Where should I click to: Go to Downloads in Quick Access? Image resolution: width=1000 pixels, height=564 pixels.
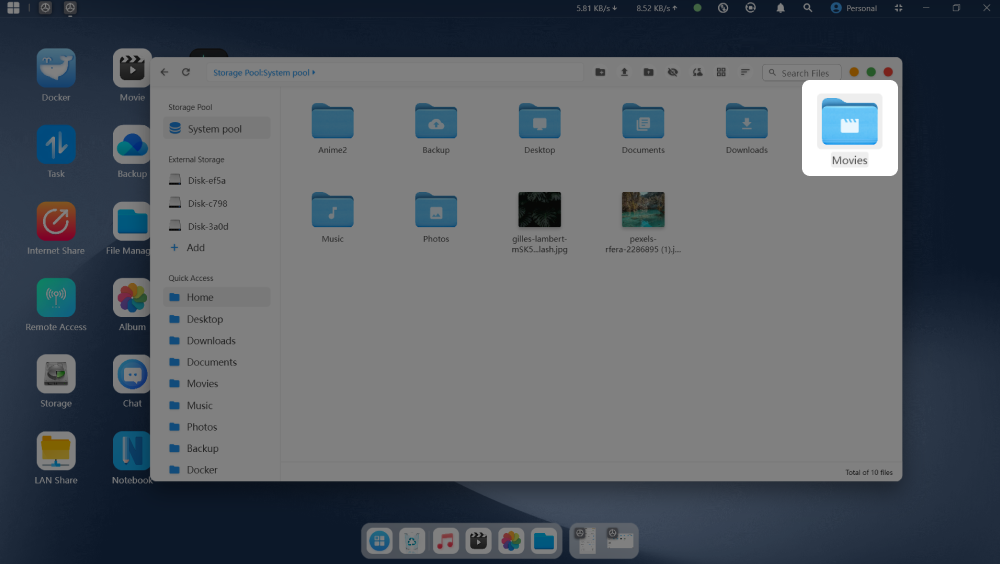(210, 341)
